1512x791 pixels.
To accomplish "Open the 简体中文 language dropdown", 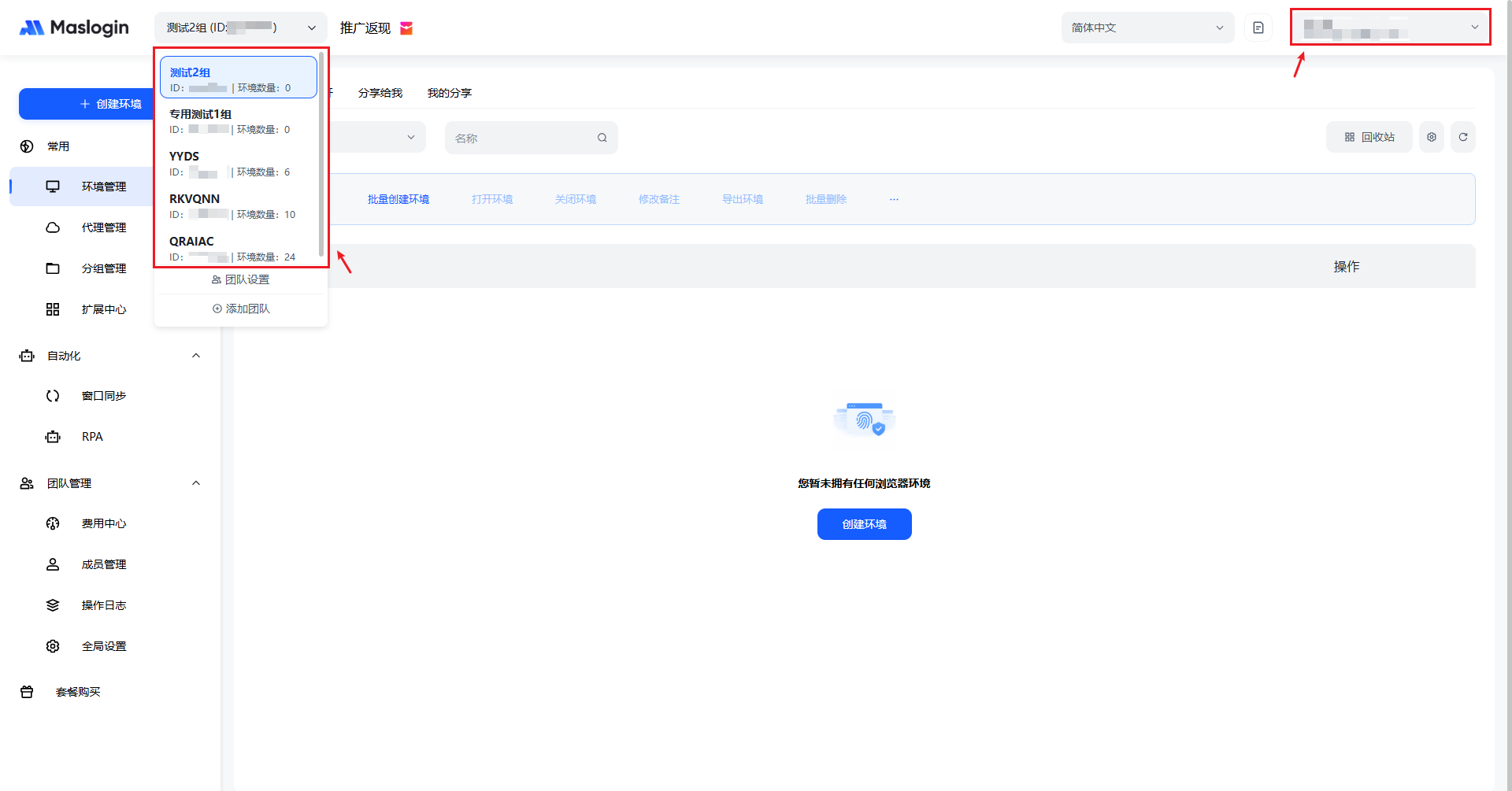I will click(x=1147, y=28).
